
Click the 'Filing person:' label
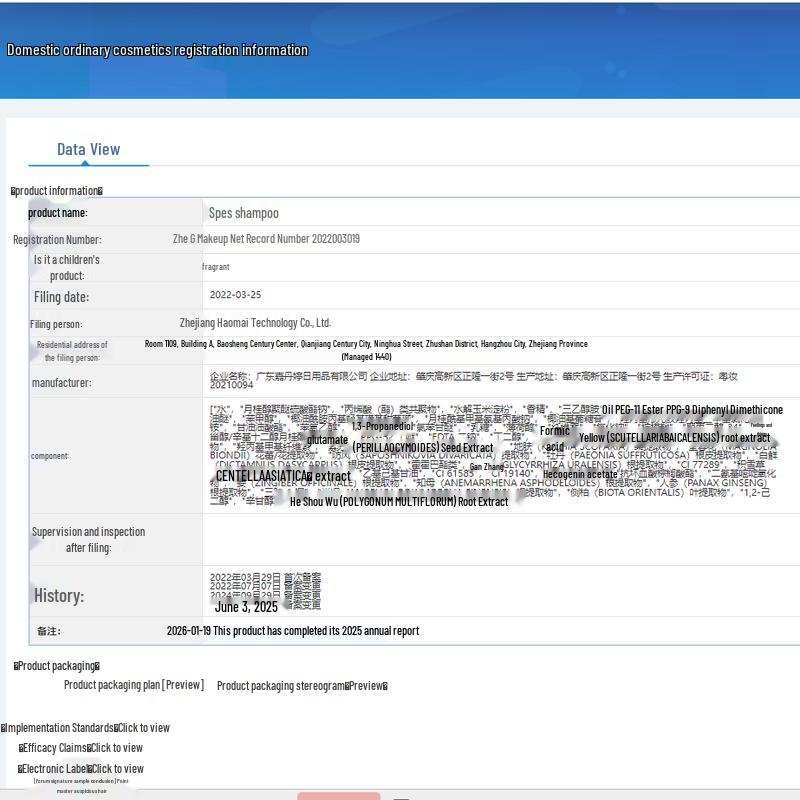(x=56, y=324)
